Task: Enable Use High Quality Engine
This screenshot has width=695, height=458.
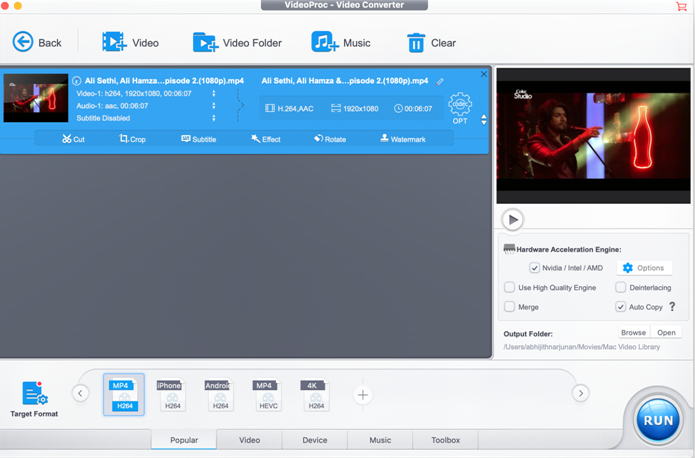Action: [510, 288]
